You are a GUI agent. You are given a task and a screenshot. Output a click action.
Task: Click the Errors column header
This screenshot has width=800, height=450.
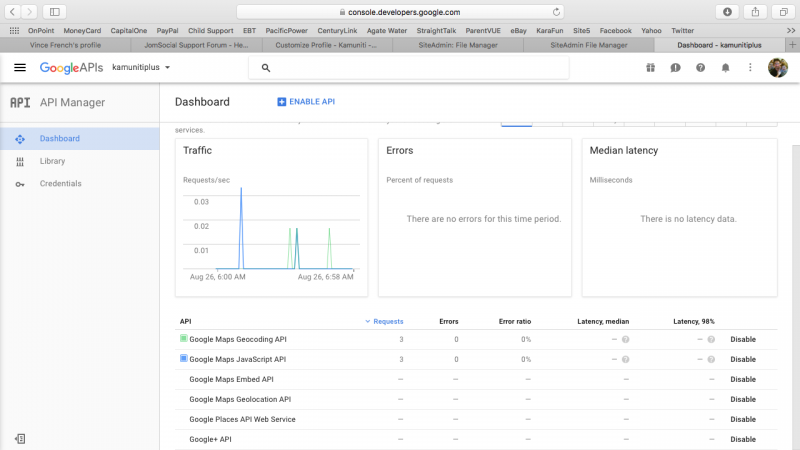(448, 321)
